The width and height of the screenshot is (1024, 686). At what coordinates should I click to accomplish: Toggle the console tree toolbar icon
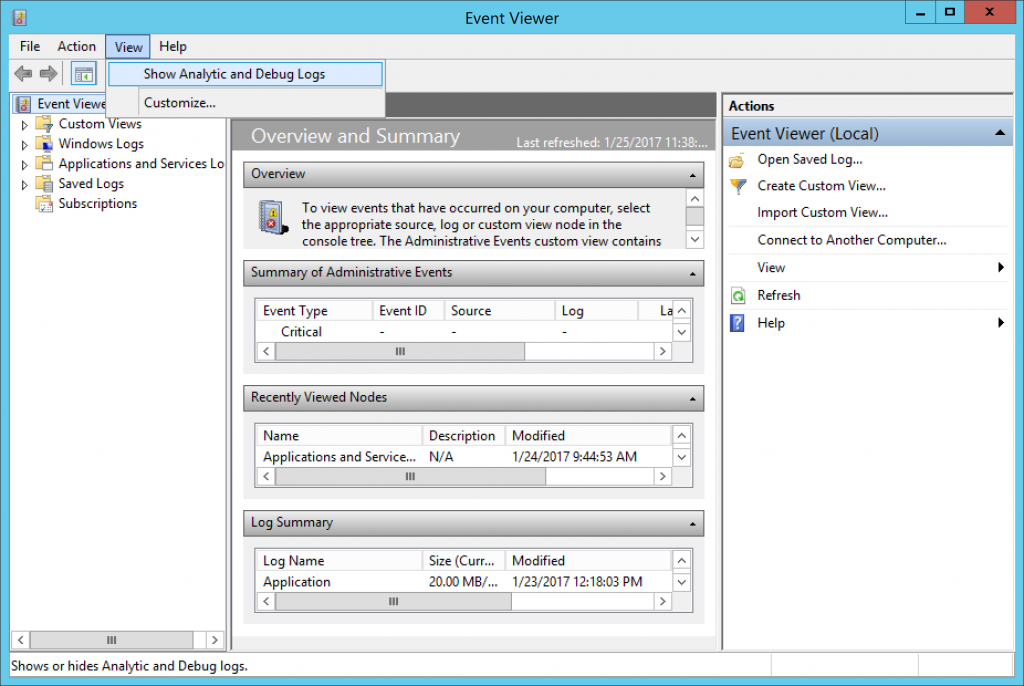click(84, 72)
